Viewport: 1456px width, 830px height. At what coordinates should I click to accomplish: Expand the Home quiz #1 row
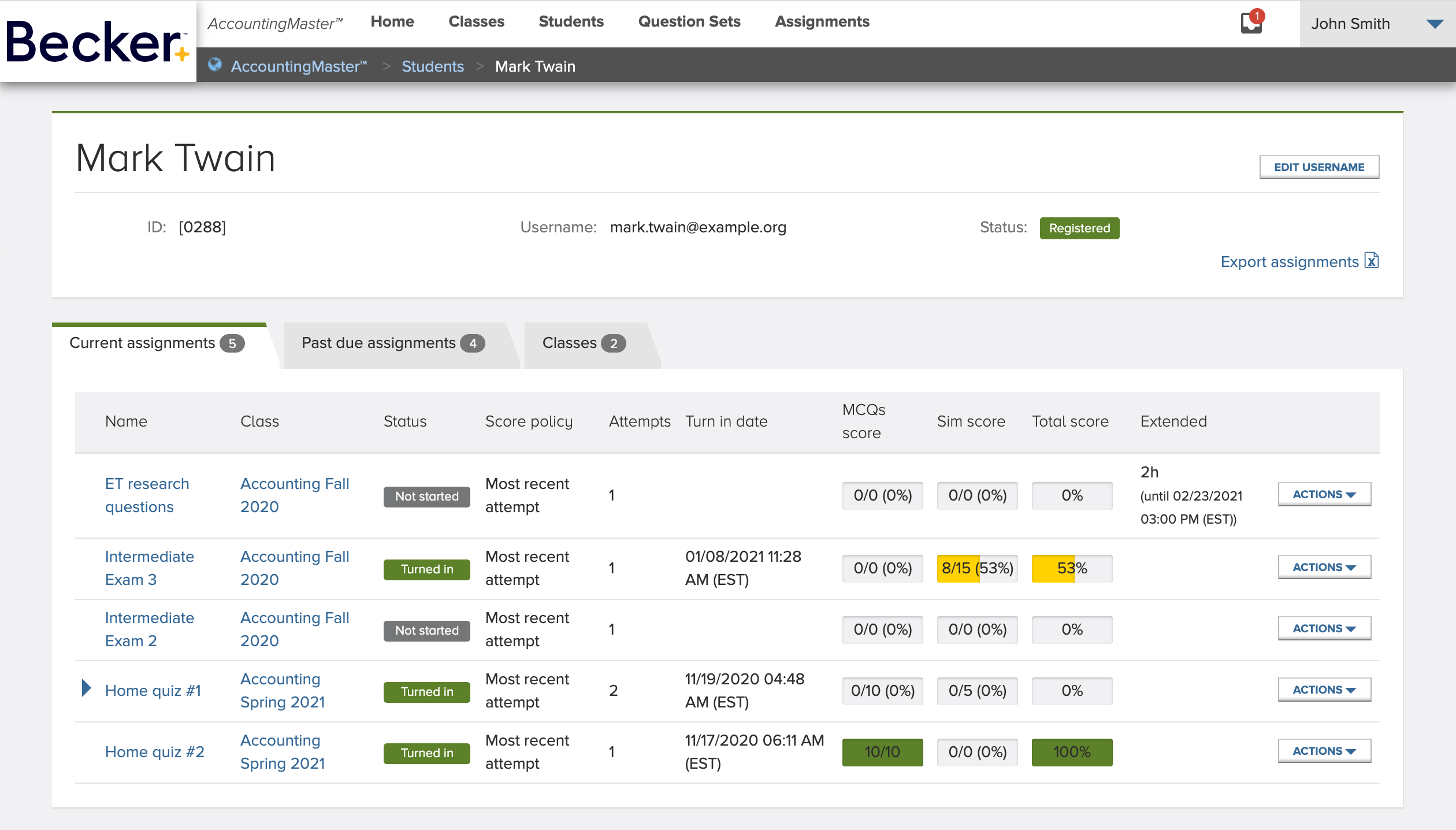click(x=87, y=688)
